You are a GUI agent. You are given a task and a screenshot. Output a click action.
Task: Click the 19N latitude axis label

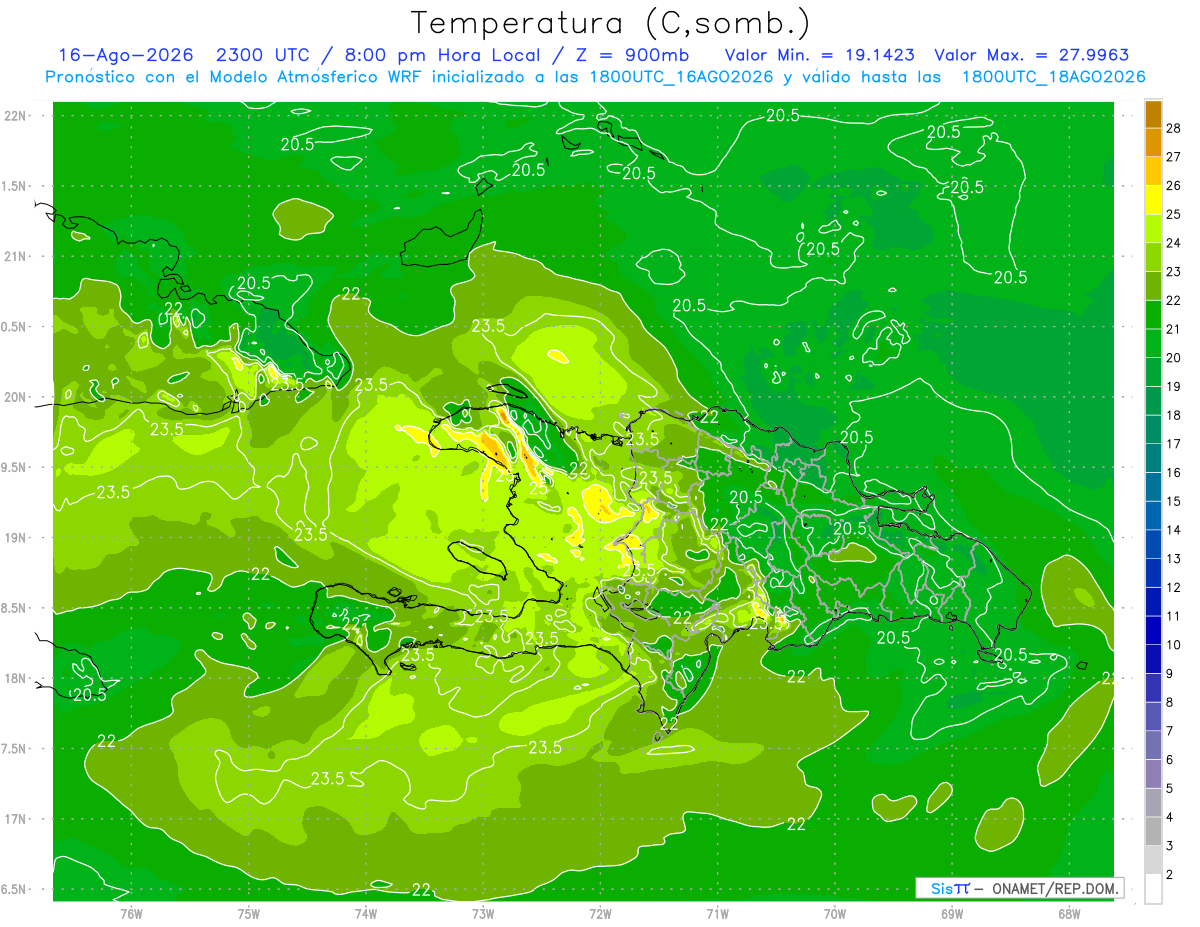point(14,538)
